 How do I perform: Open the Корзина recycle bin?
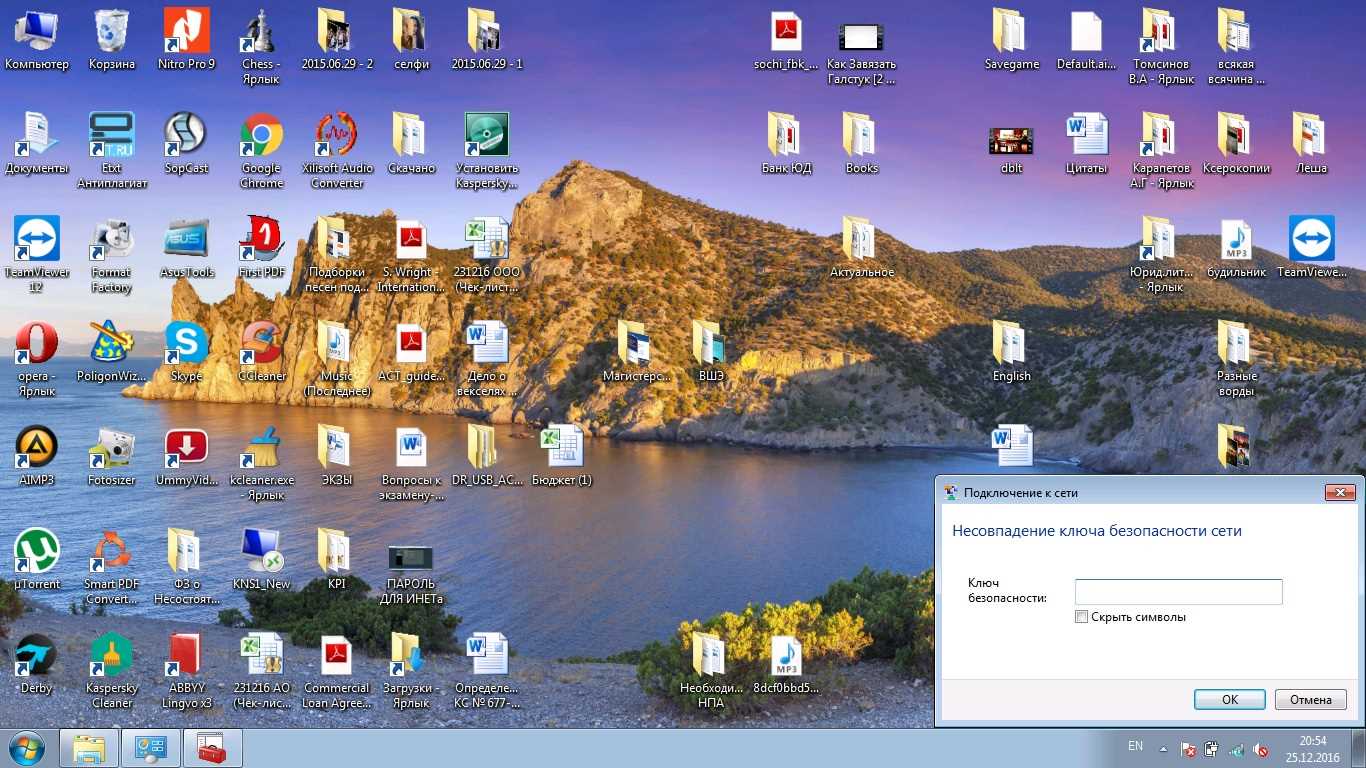pos(111,40)
